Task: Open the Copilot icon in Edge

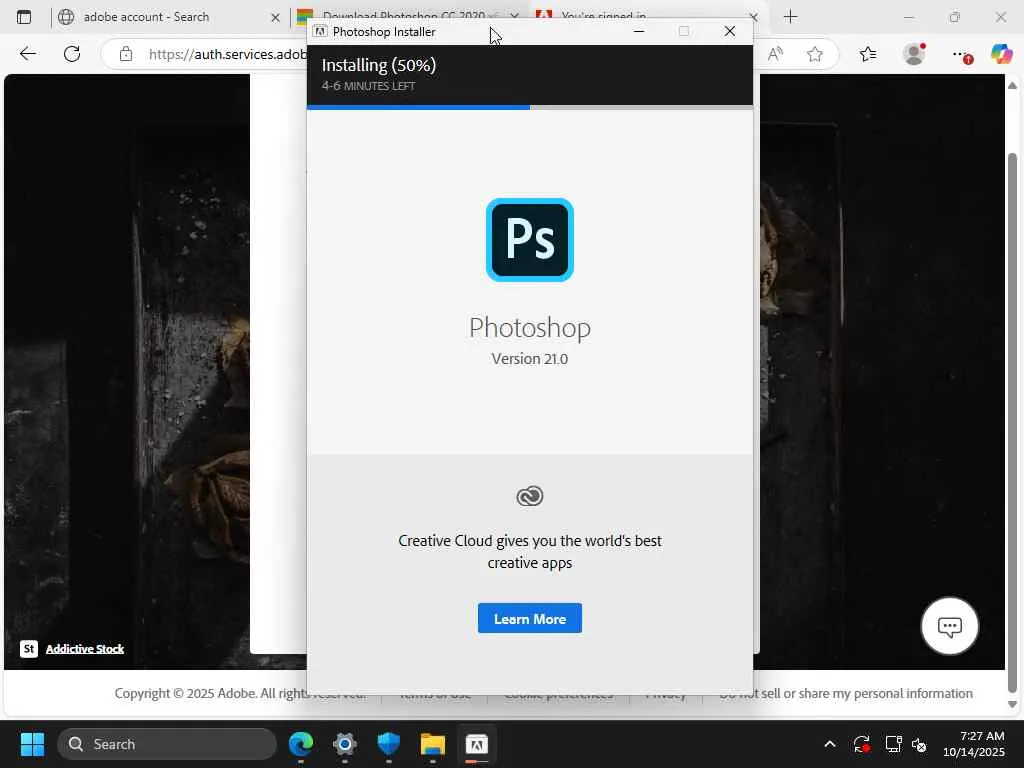Action: [x=1000, y=54]
